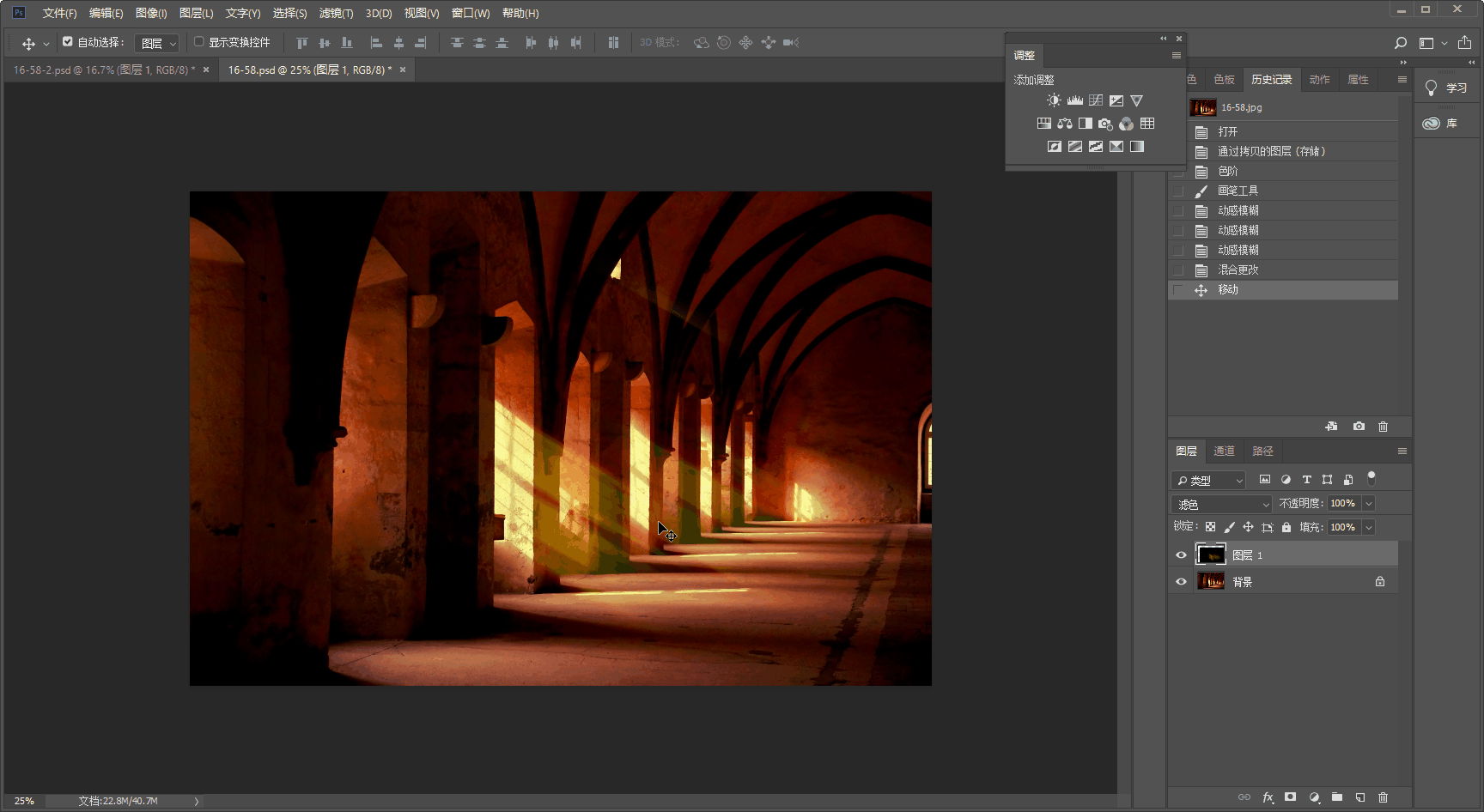Open the 滤色 blend mode dropdown

click(1220, 504)
